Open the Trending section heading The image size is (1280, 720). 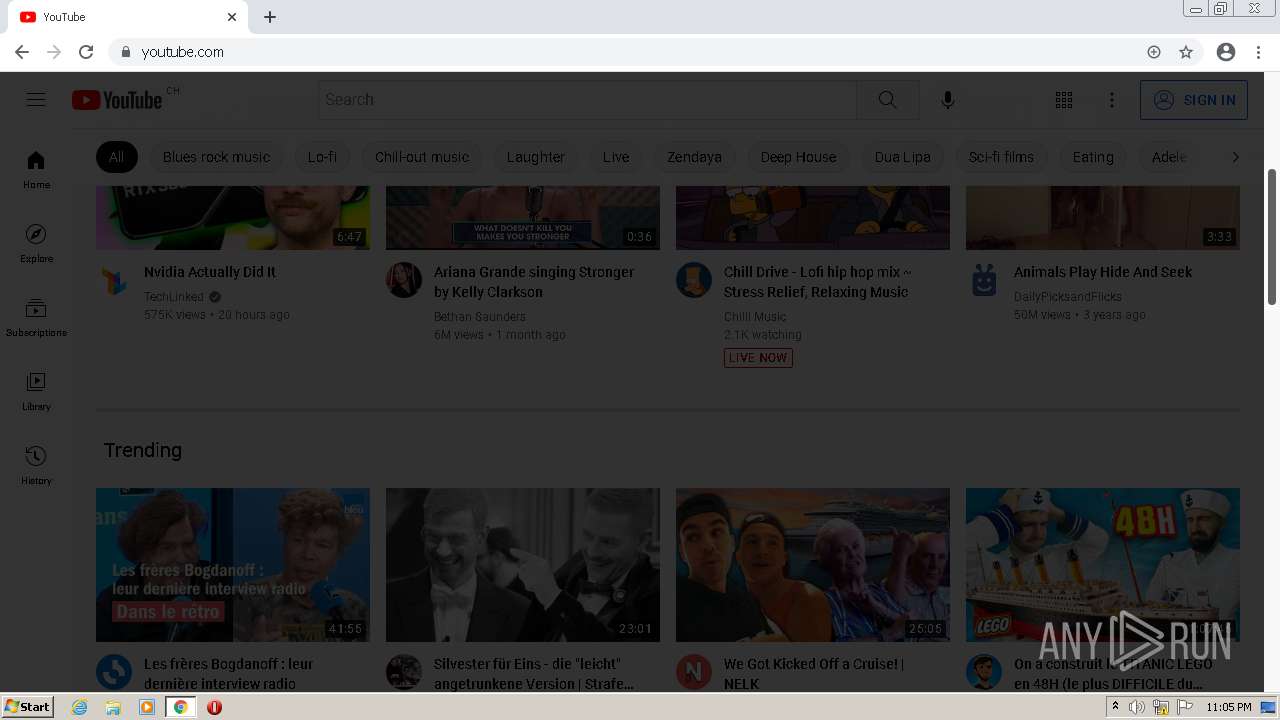coord(143,450)
